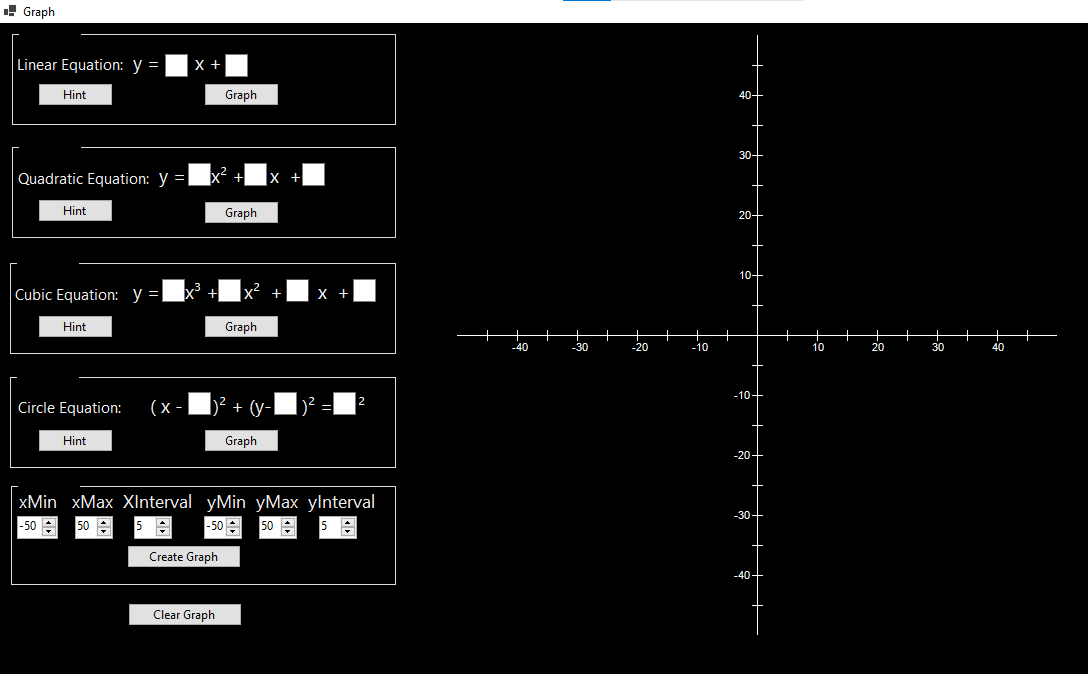1088x674 pixels.
Task: Click Hint for the Circle Equation
Action: point(75,440)
